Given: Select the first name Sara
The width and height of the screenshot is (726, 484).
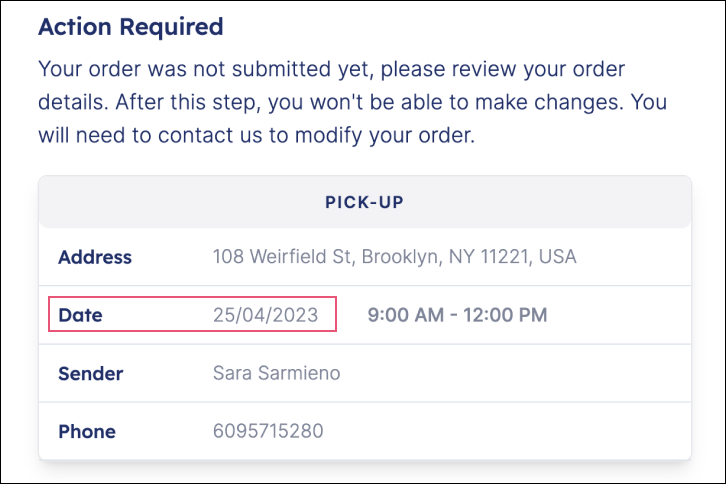Looking at the screenshot, I should pos(232,373).
